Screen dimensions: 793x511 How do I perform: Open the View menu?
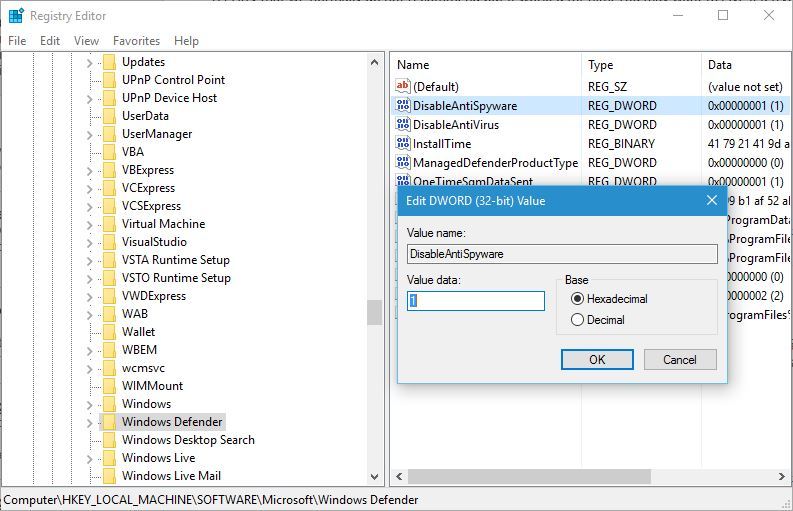point(86,40)
